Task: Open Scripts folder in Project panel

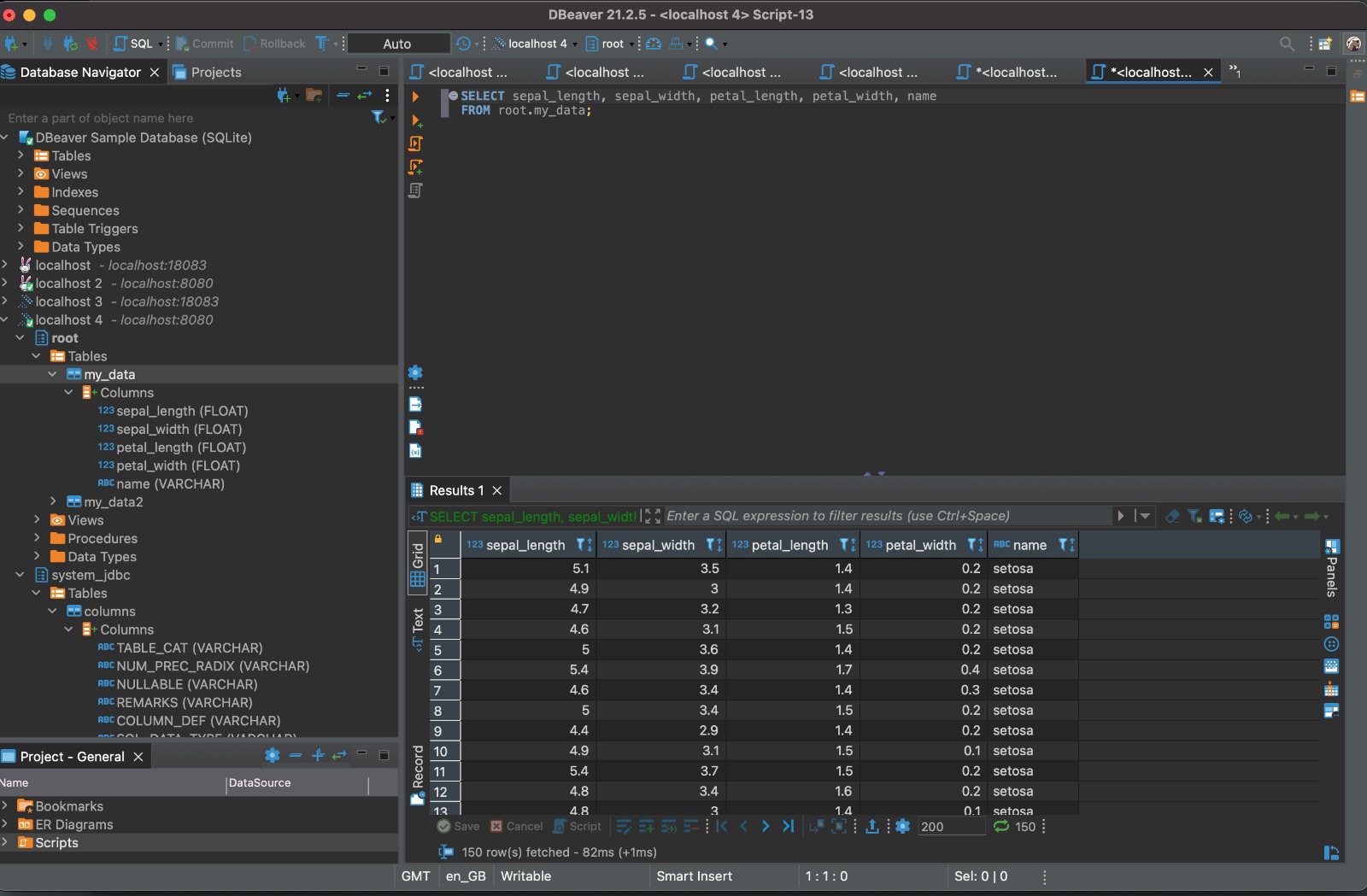Action: 56,843
